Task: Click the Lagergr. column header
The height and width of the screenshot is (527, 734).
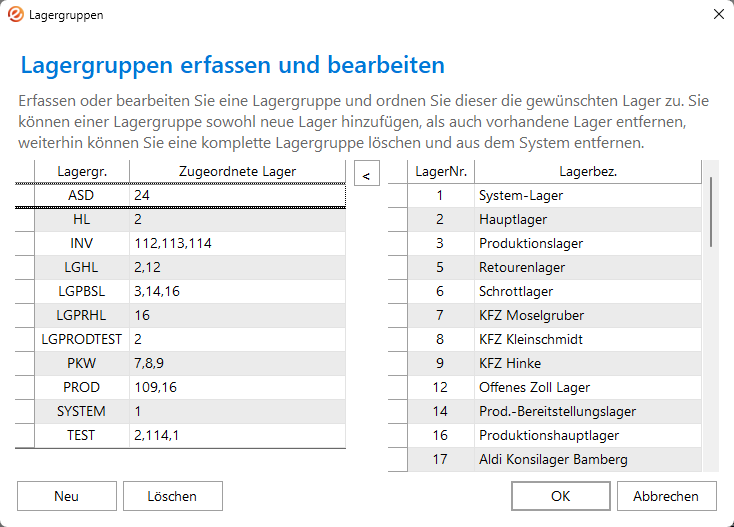Action: [82, 172]
